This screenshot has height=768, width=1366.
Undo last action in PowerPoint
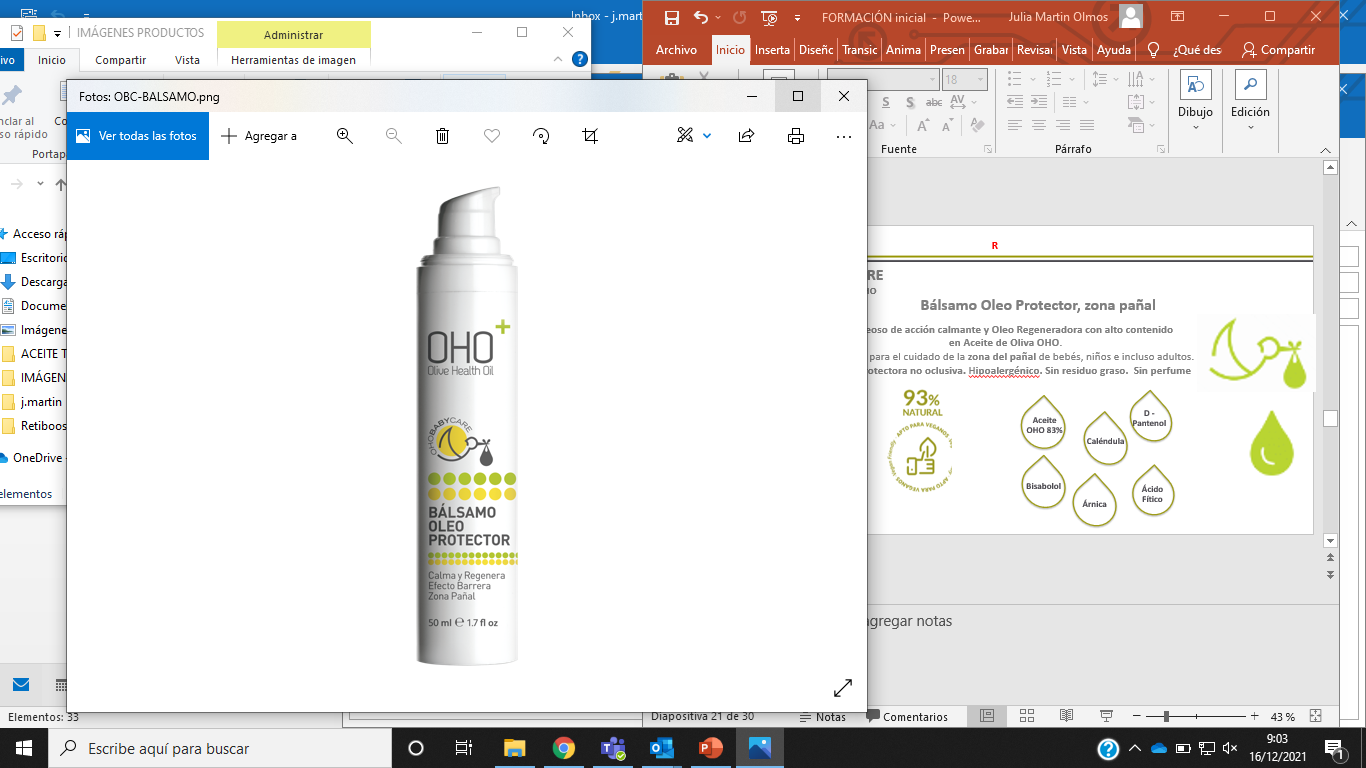701,17
